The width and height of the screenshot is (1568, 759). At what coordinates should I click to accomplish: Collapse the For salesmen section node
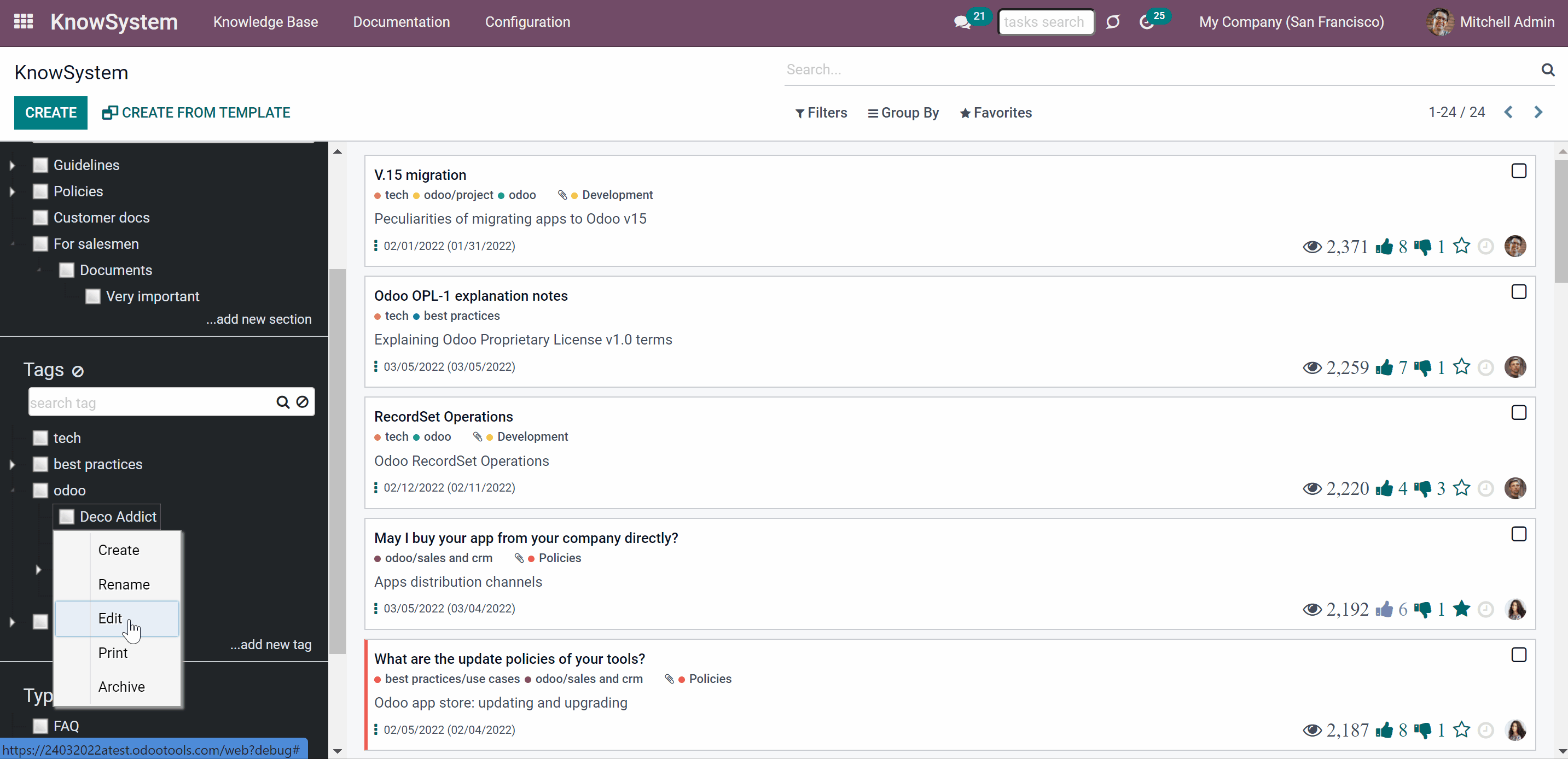(x=12, y=244)
